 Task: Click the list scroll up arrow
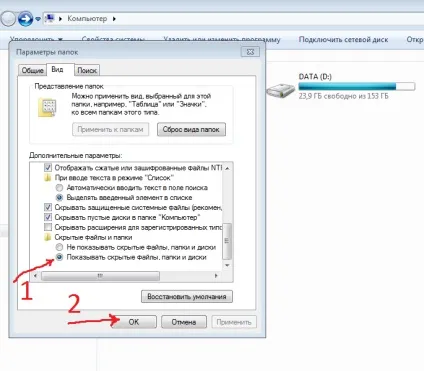point(227,169)
